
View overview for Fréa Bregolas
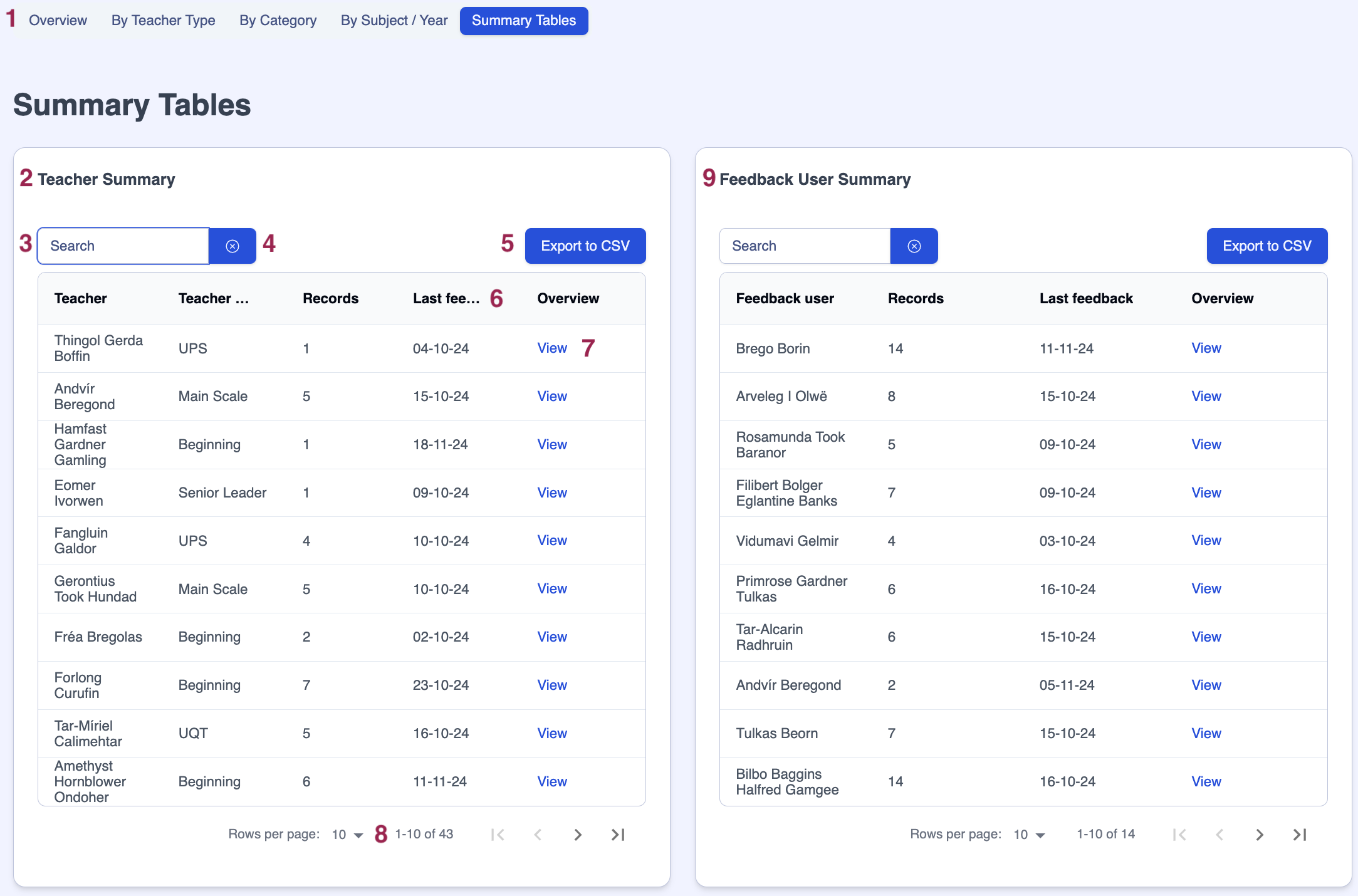click(x=552, y=637)
